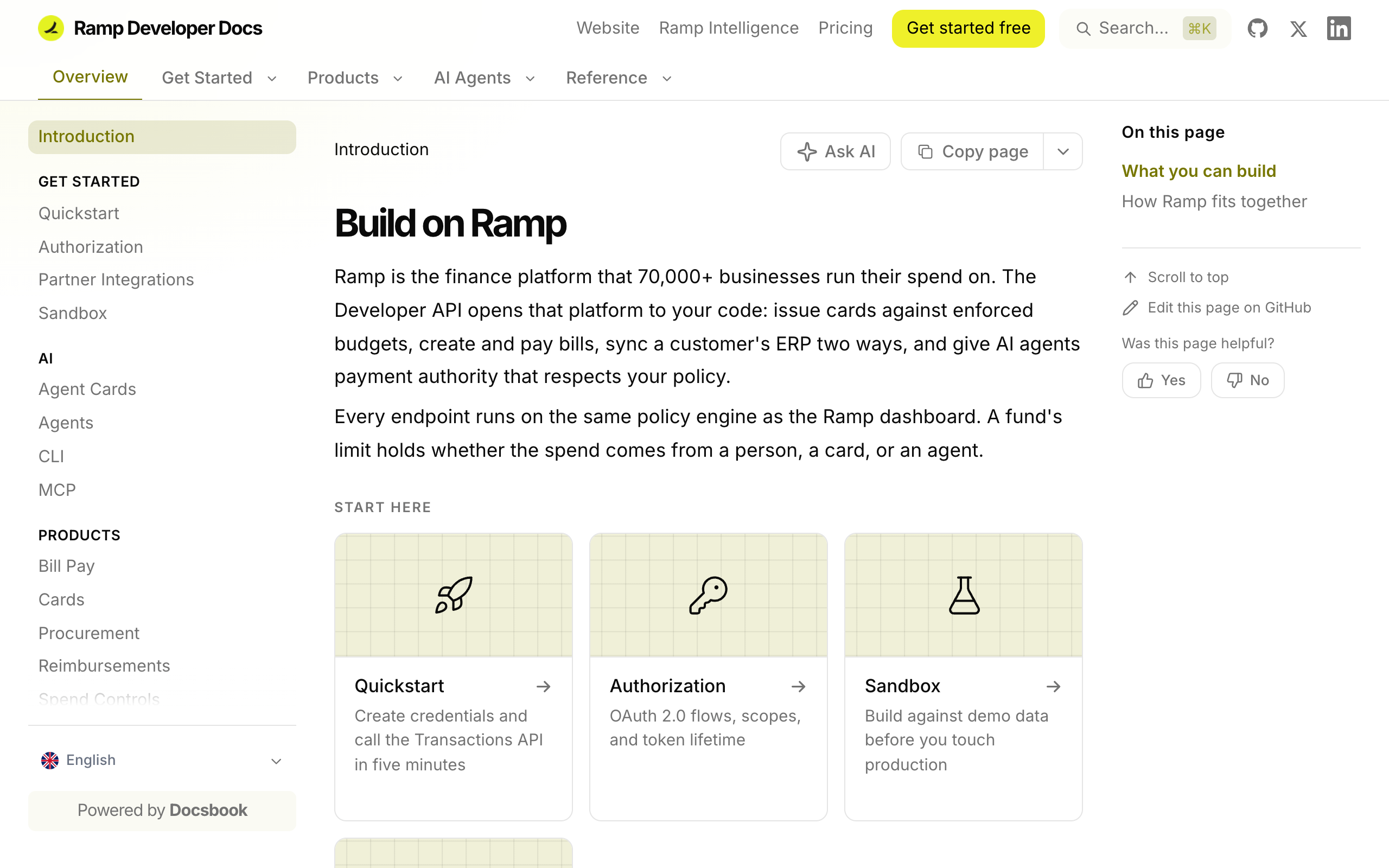
Task: Click the Scroll to top arrow icon
Action: 1130,277
